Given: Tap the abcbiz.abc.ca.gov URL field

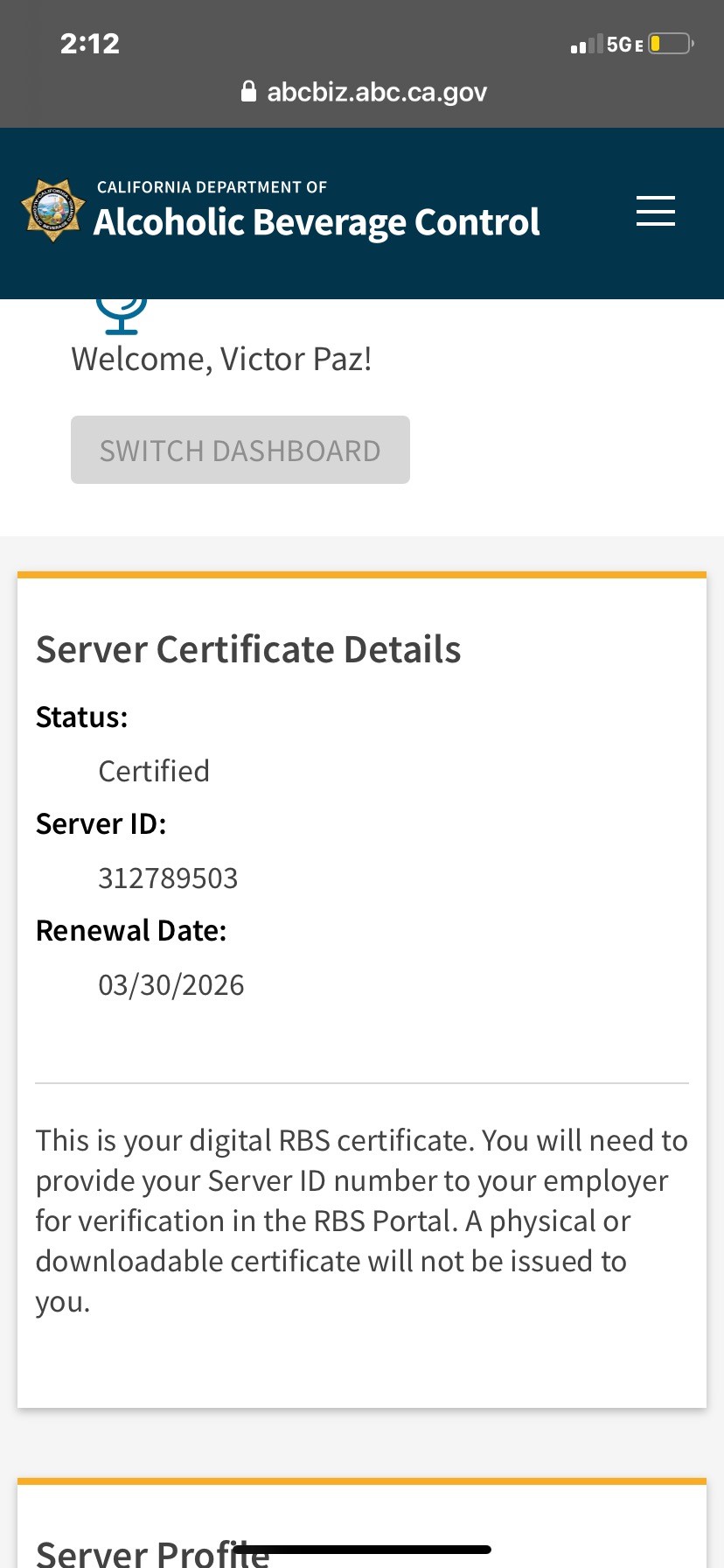Looking at the screenshot, I should click(x=376, y=92).
